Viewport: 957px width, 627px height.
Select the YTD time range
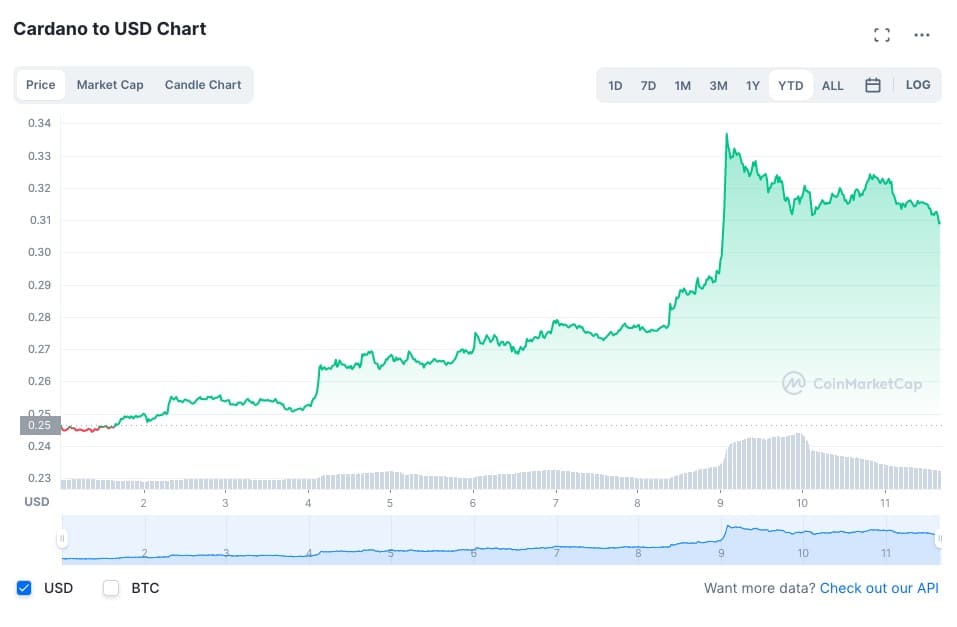[x=790, y=85]
